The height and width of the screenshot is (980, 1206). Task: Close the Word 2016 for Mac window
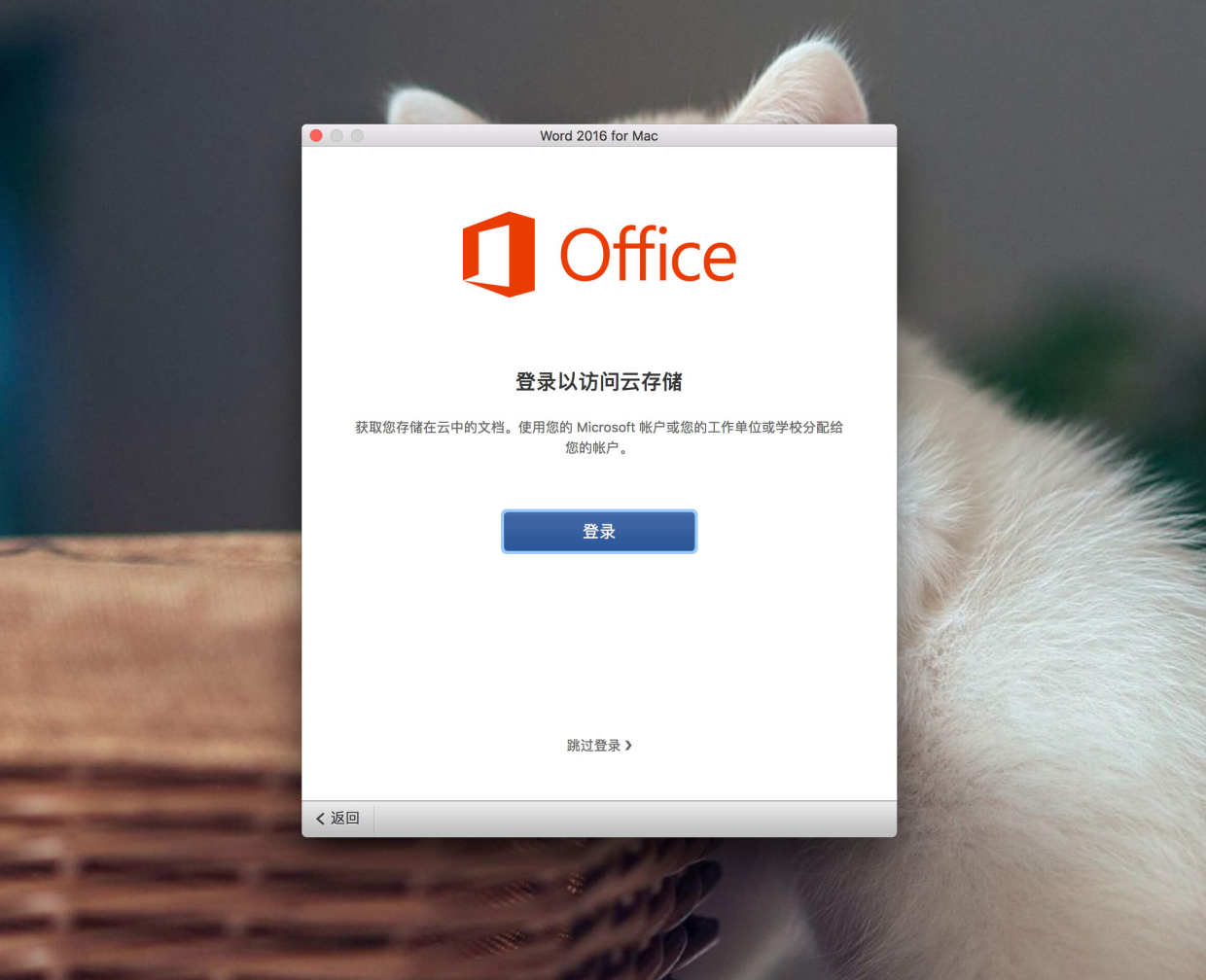click(316, 135)
